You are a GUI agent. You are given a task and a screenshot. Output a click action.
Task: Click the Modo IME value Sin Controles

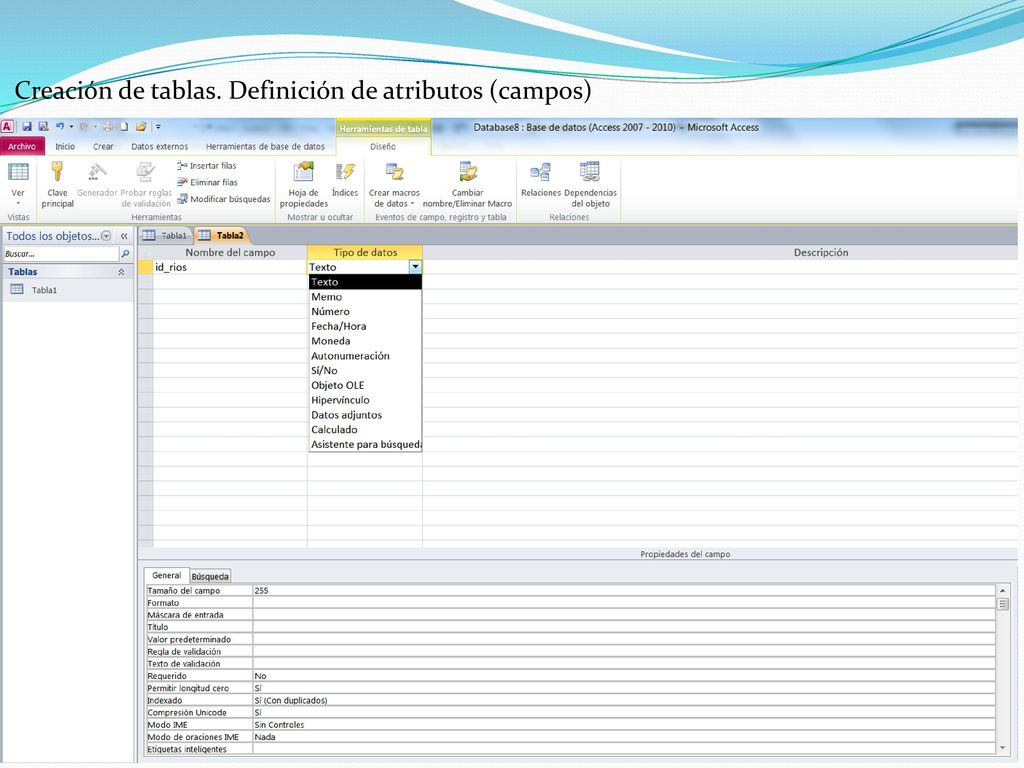point(624,725)
